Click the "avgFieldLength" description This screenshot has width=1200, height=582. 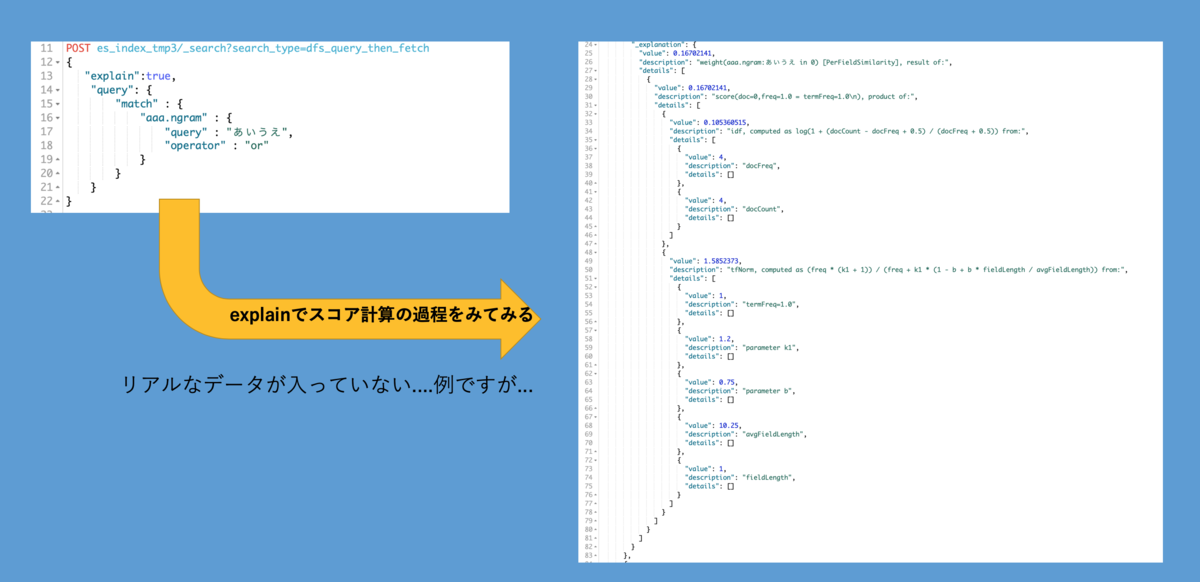tap(773, 434)
